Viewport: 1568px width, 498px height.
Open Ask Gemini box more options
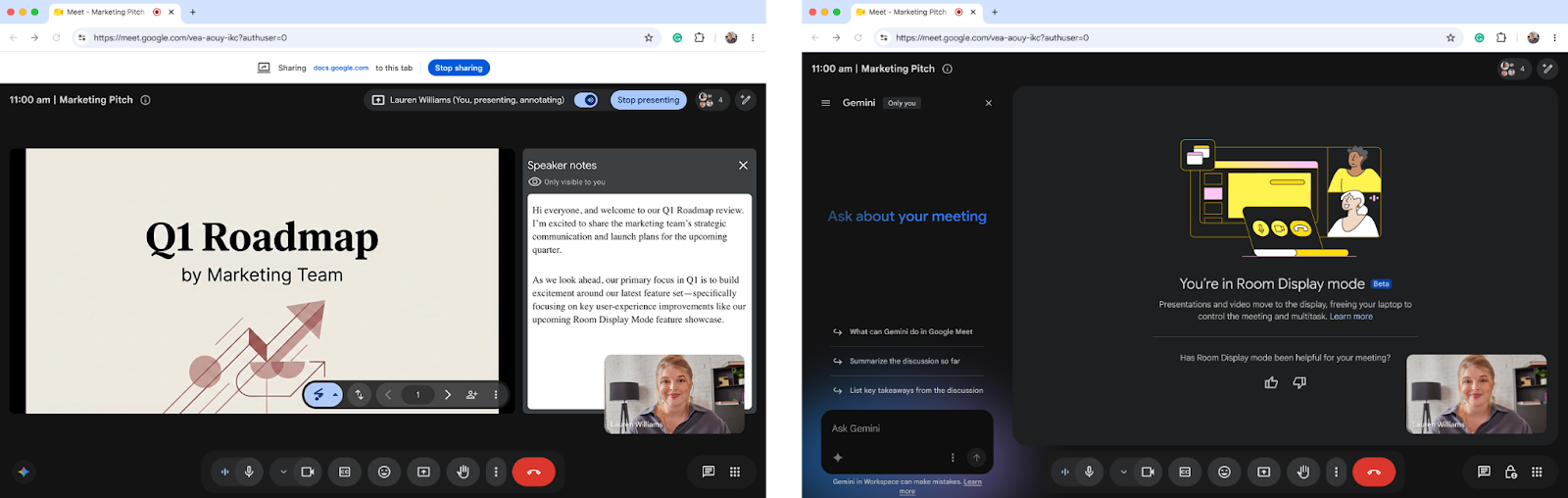click(953, 457)
